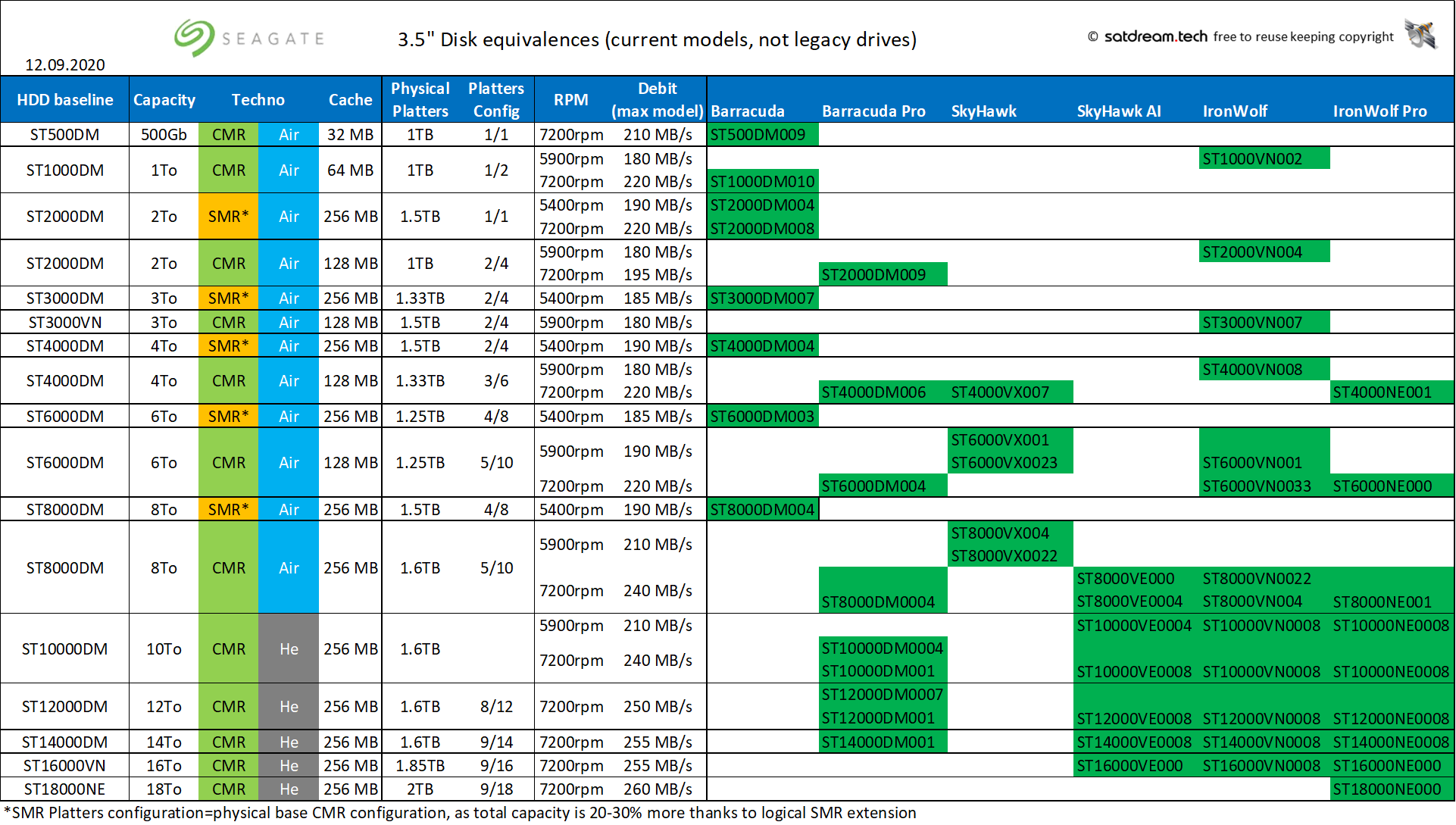Click the HDD baseline column header
Image resolution: width=1456 pixels, height=825 pixels.
point(65,100)
